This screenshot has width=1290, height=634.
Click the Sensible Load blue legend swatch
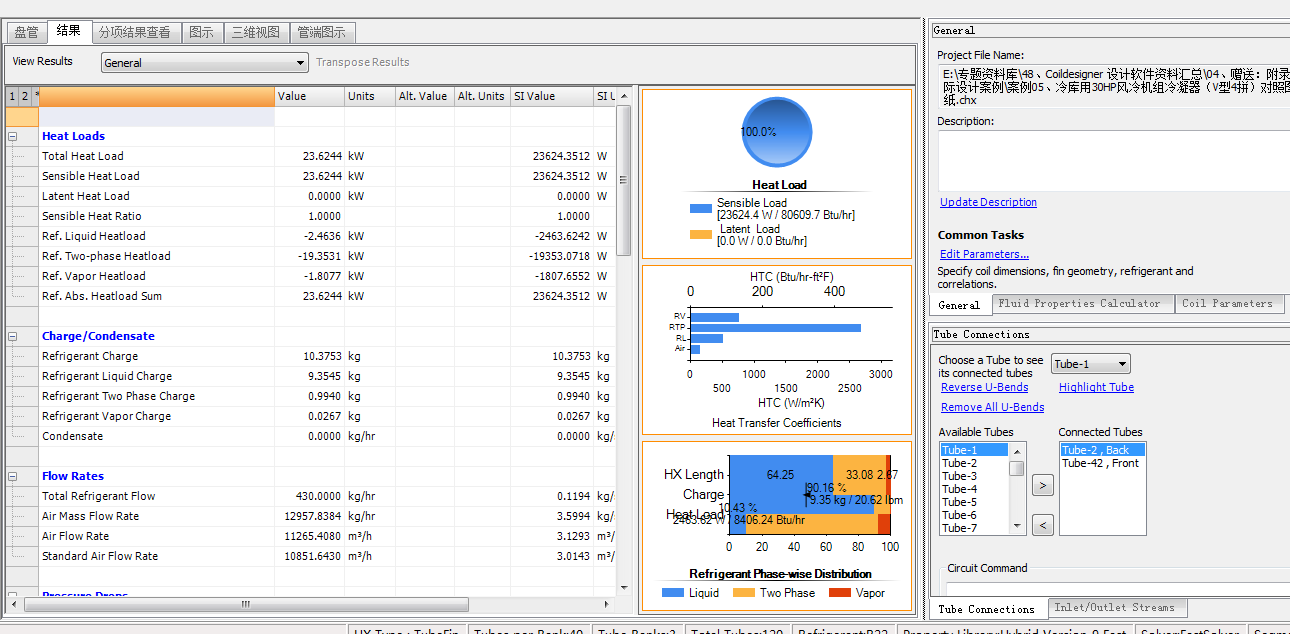(701, 209)
